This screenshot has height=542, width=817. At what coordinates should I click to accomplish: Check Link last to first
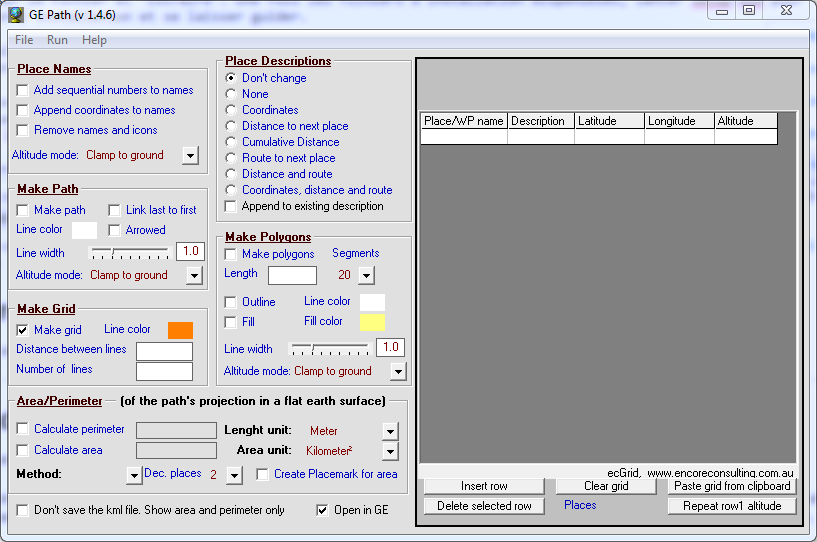(114, 210)
